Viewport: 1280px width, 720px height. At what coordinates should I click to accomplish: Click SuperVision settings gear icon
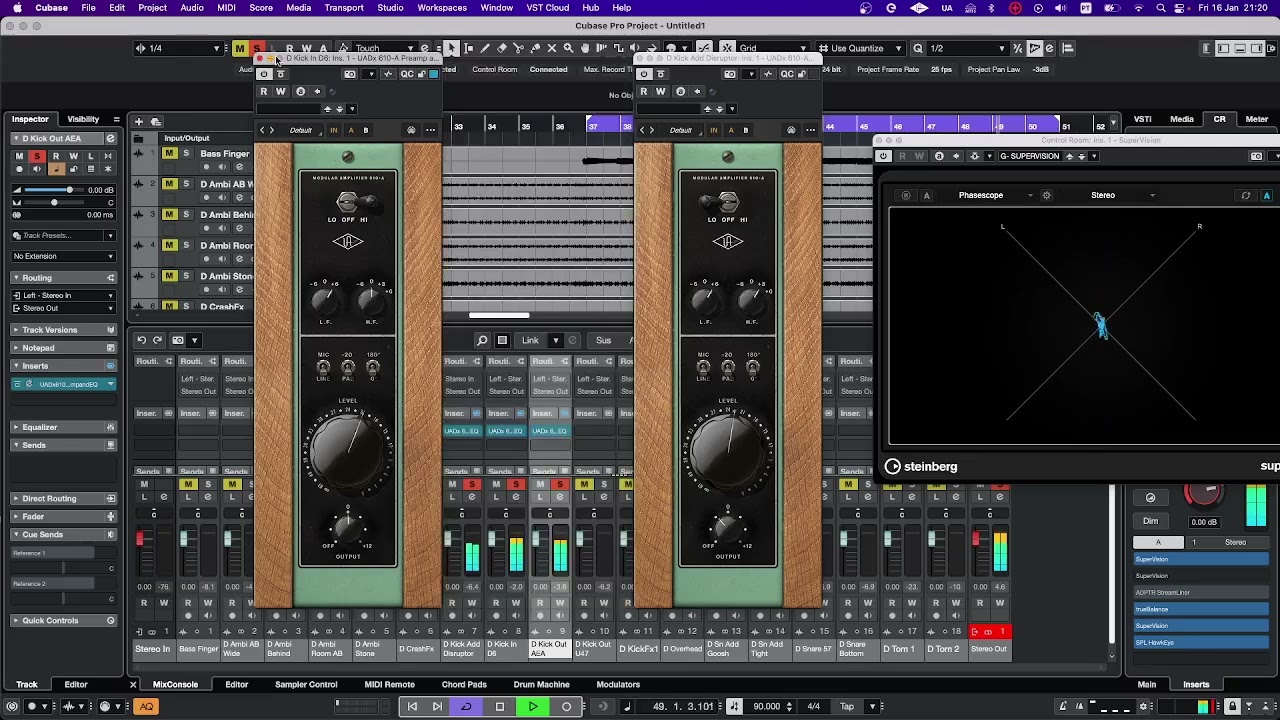1047,195
